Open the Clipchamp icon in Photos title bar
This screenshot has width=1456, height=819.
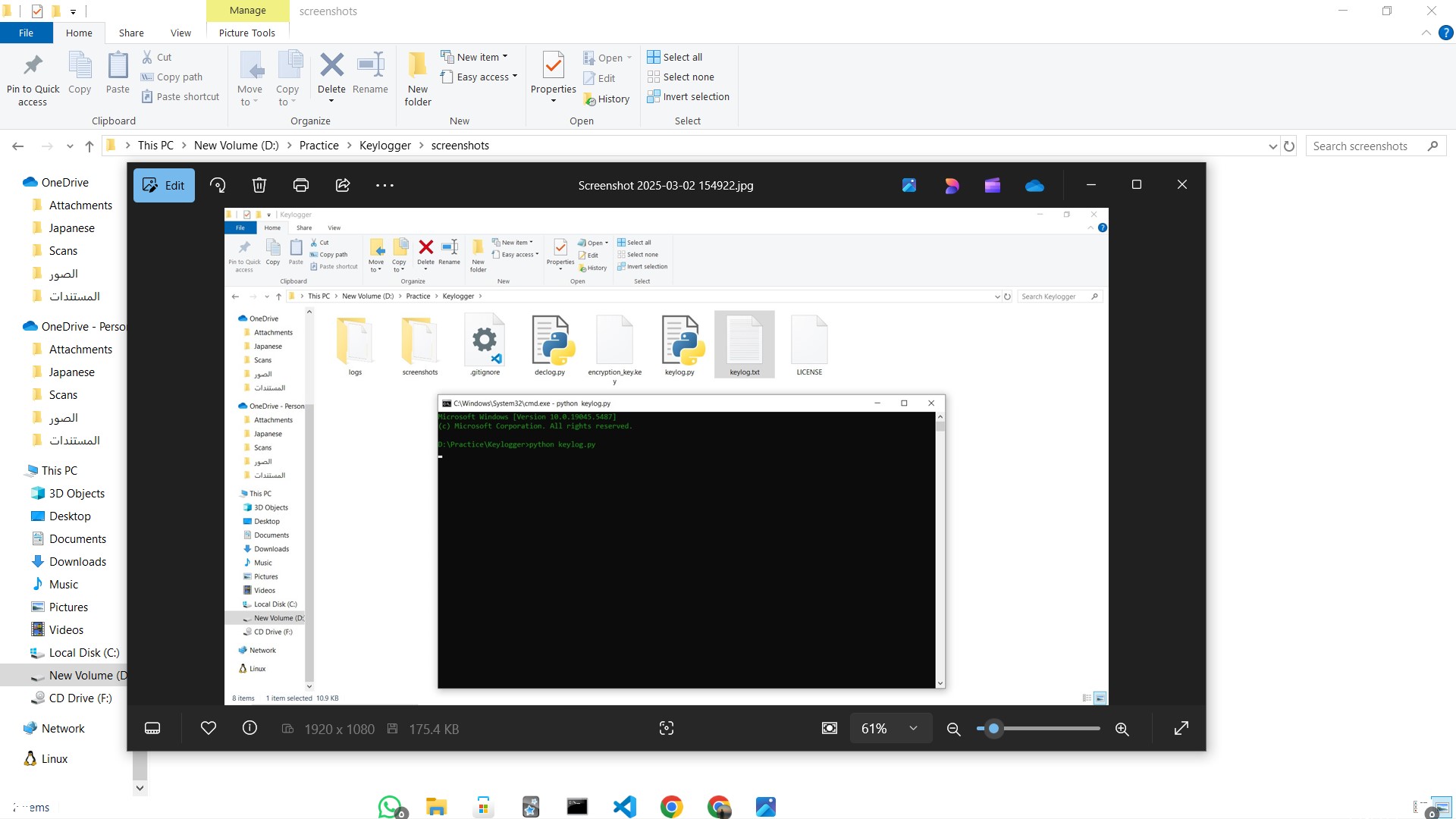993,185
